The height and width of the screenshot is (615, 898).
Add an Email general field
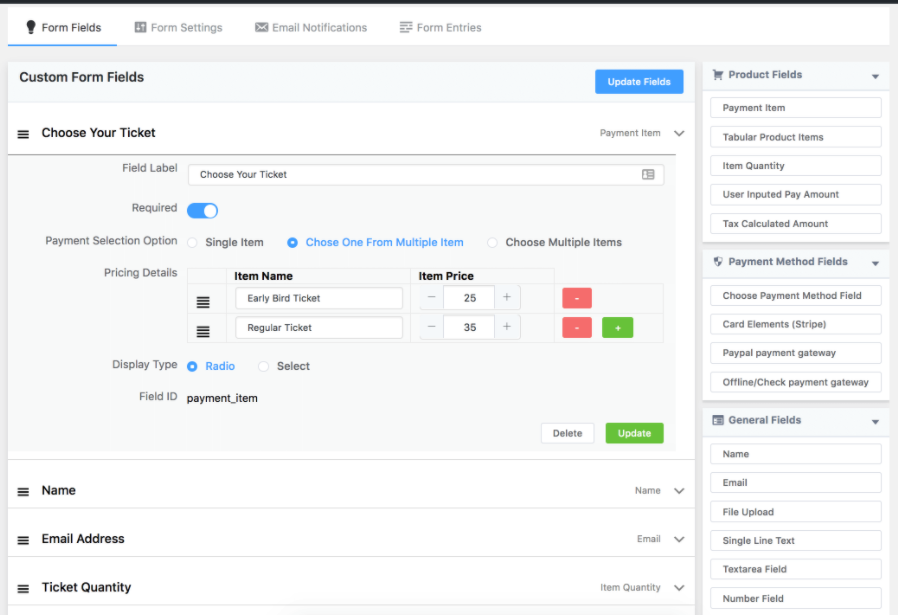[795, 482]
